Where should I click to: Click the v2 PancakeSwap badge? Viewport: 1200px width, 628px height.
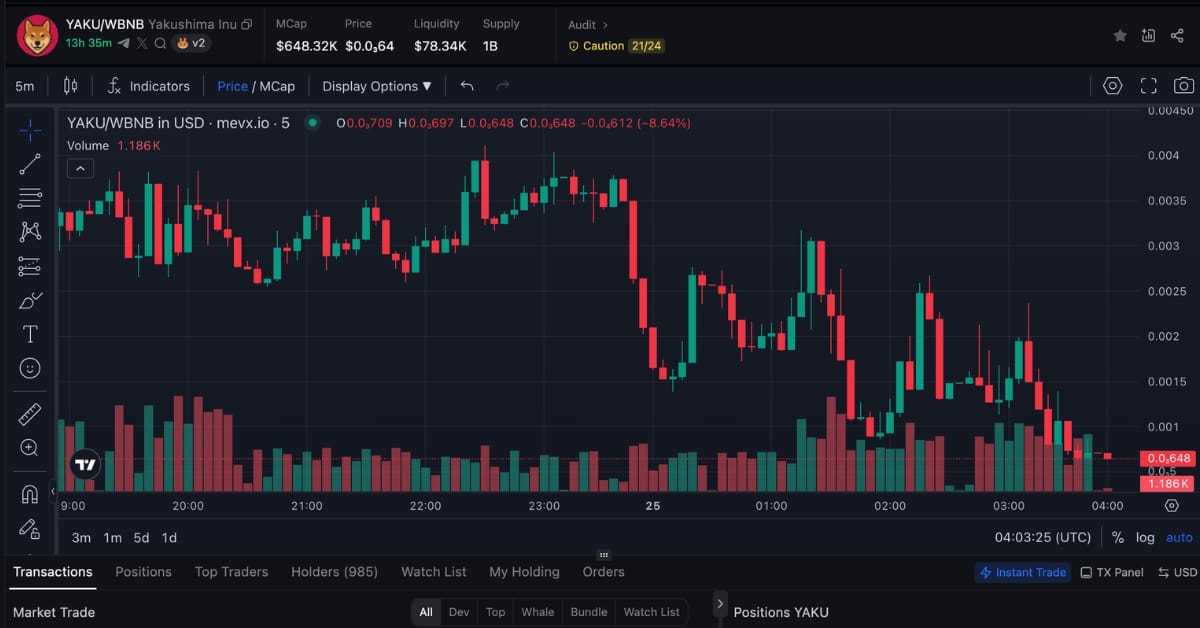tap(192, 43)
